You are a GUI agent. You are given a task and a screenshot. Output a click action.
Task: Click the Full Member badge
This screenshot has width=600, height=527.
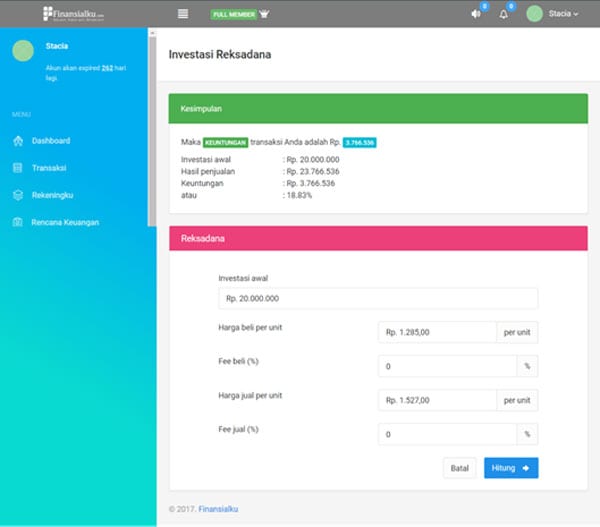coord(232,14)
